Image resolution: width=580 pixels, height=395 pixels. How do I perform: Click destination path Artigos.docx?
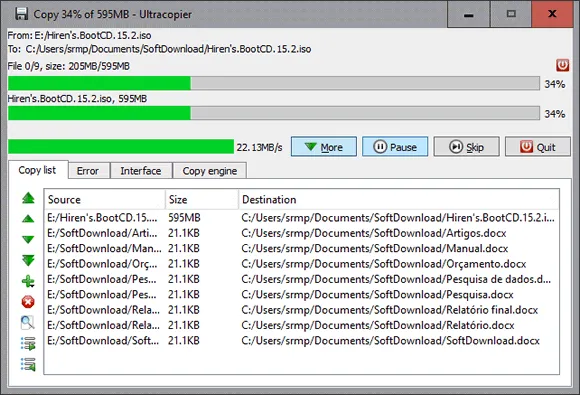point(374,233)
